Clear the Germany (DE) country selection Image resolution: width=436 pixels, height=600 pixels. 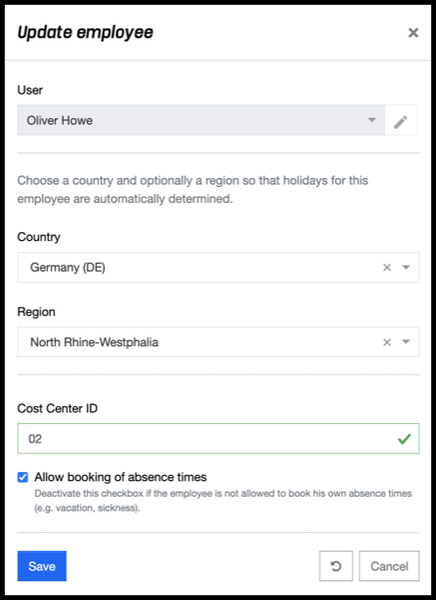click(x=387, y=267)
